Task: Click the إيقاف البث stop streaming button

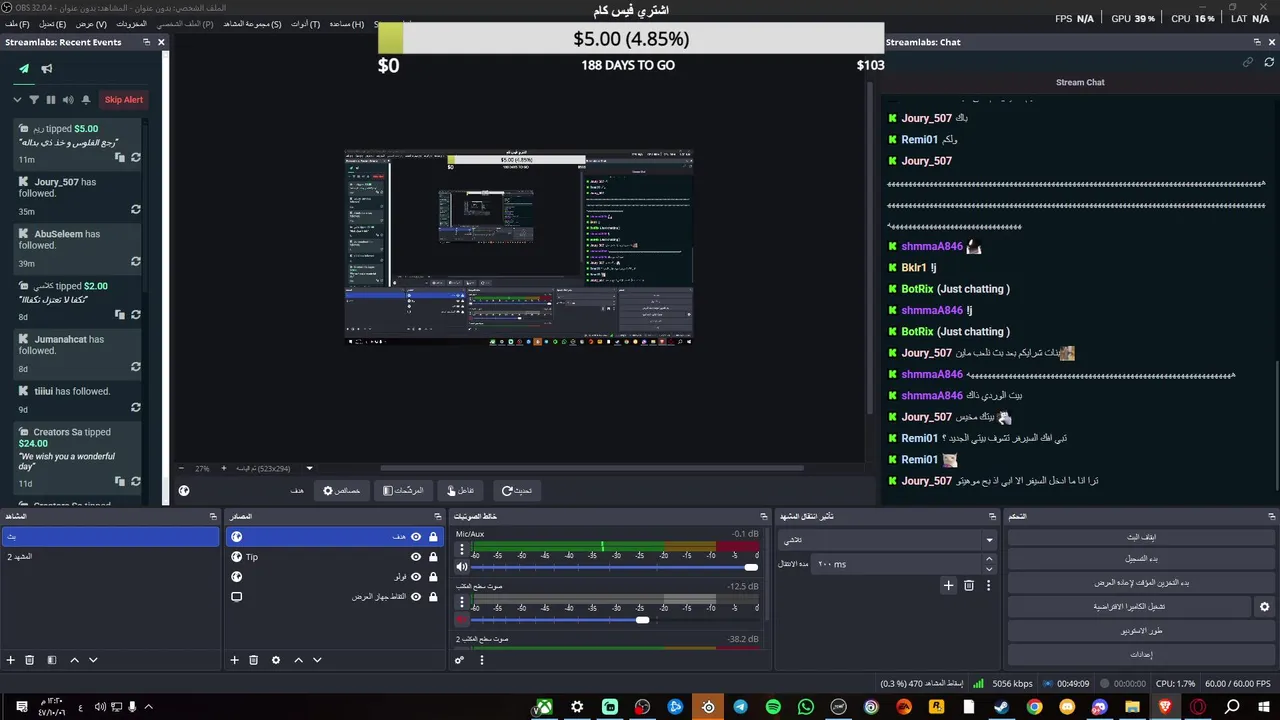Action: point(1141,537)
